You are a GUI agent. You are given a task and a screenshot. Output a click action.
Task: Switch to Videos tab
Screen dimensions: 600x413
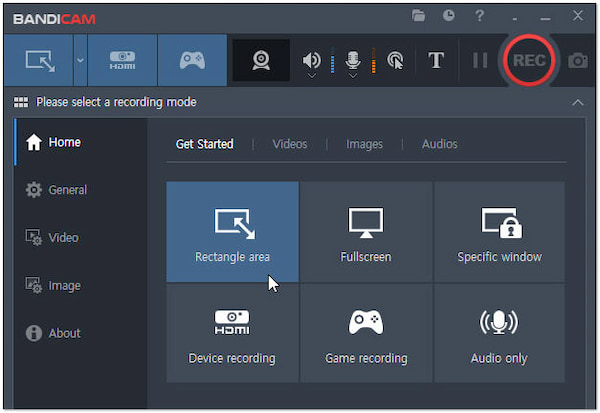pos(290,144)
